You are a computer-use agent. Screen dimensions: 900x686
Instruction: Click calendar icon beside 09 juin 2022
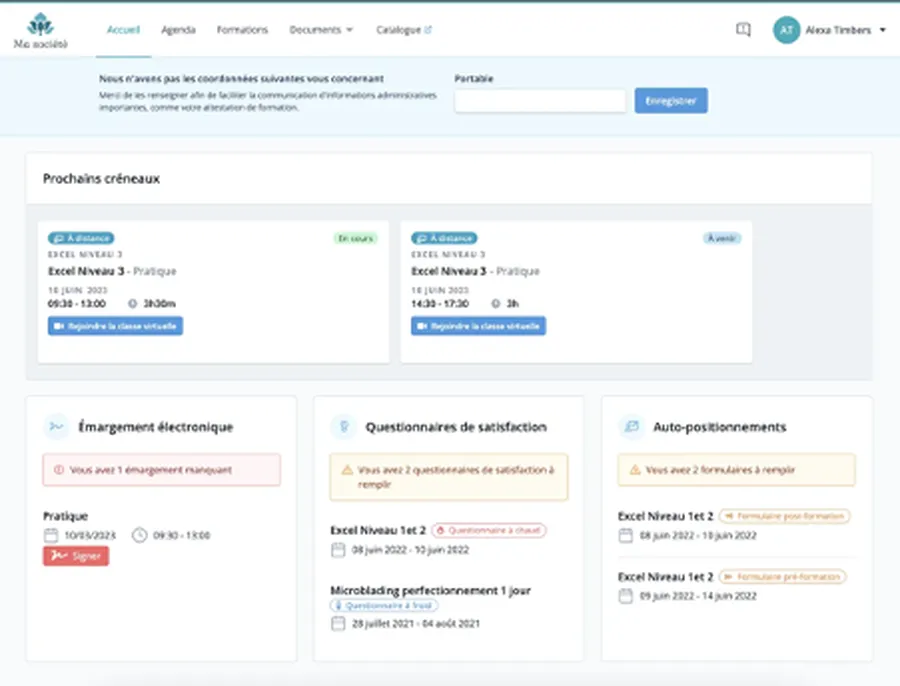[x=626, y=596]
